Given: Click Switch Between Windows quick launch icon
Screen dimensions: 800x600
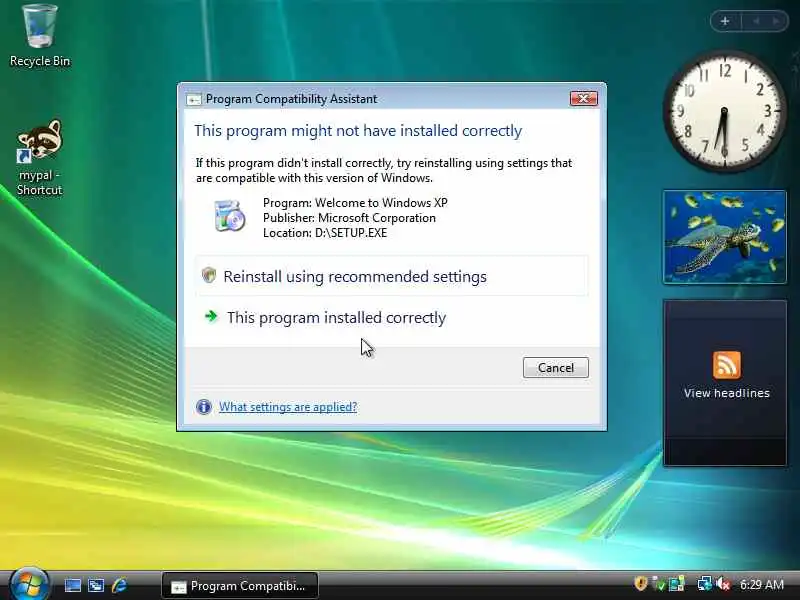Looking at the screenshot, I should (x=96, y=585).
